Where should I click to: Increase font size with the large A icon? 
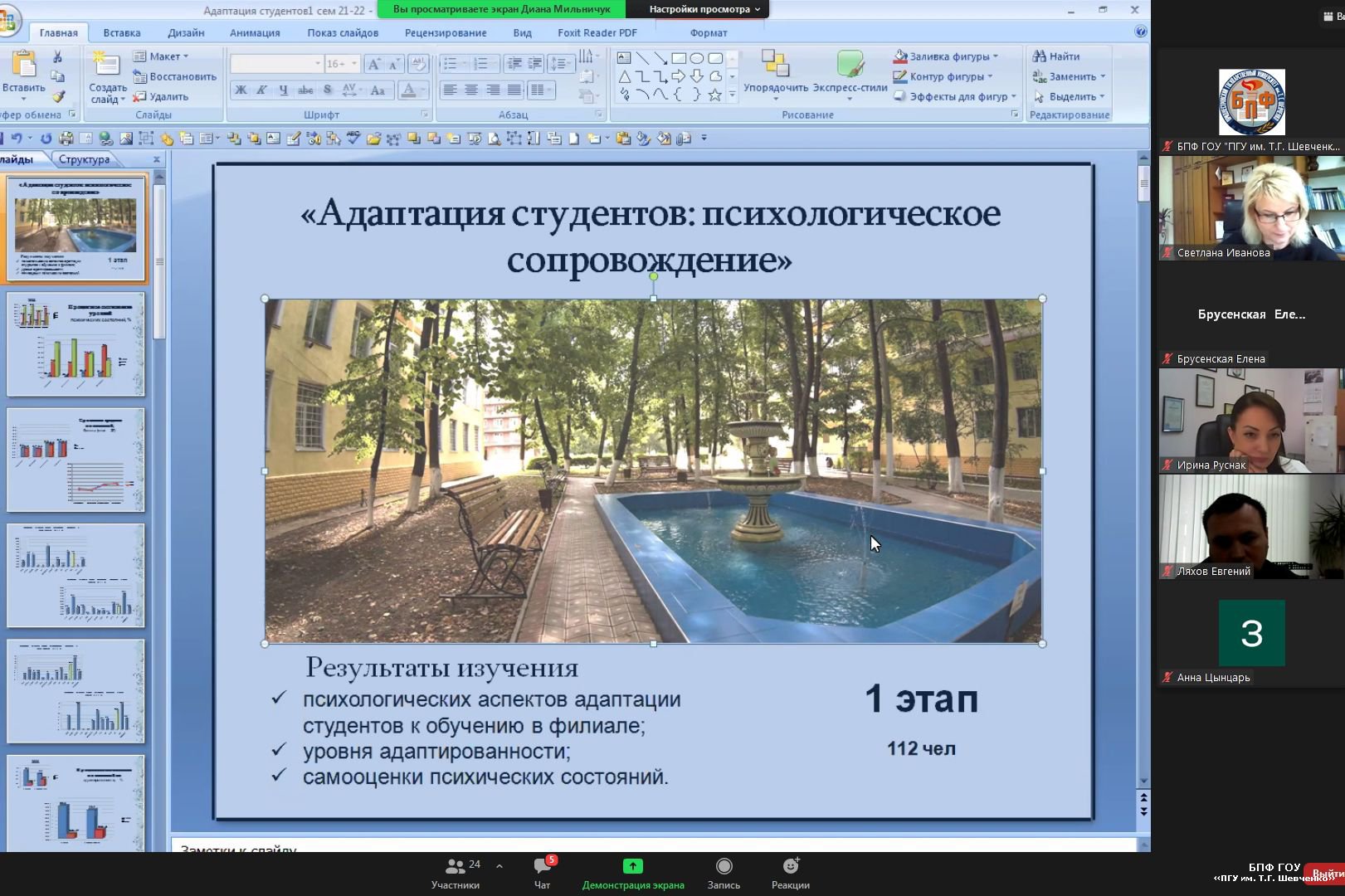[x=374, y=64]
